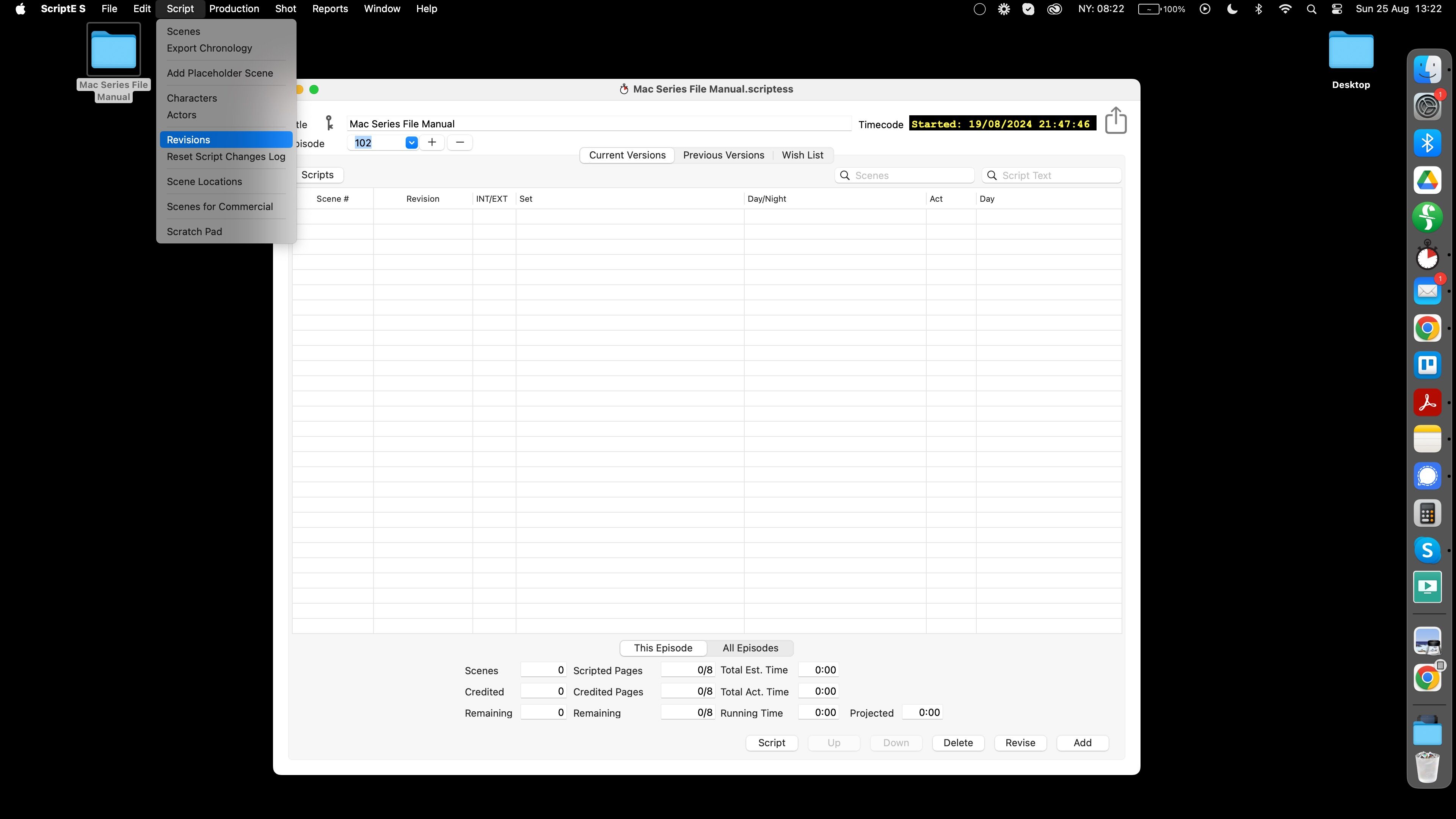
Task: Click the minus icon to remove episode
Action: [x=460, y=143]
